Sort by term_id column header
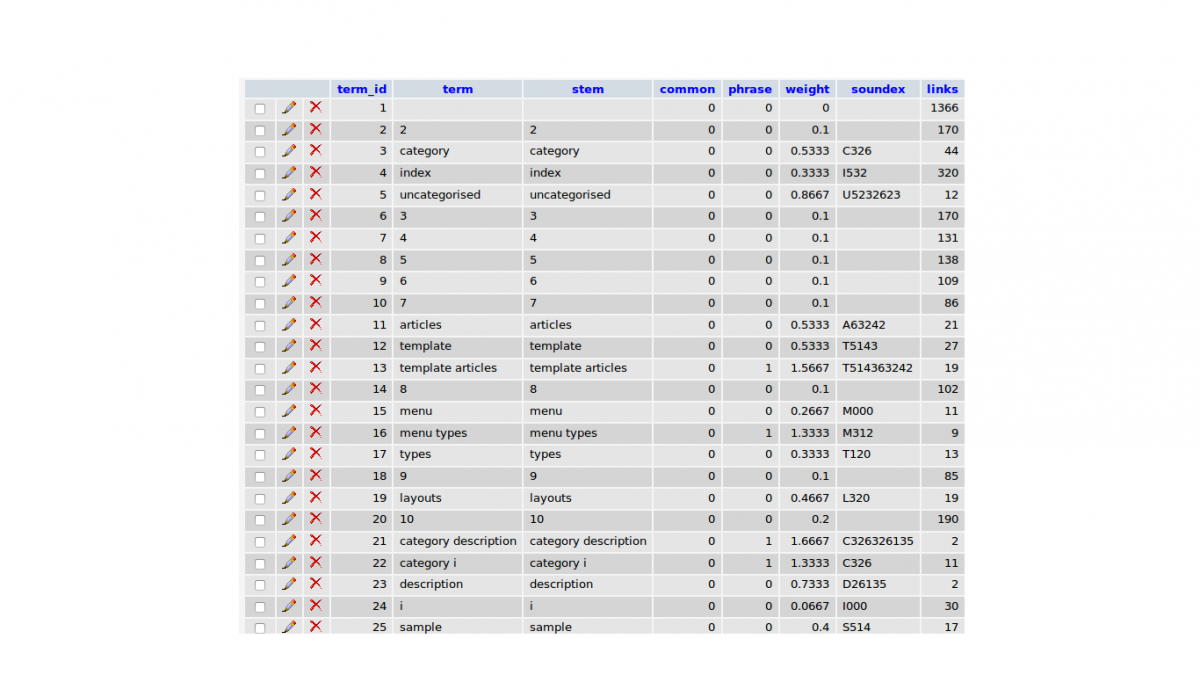Image resolution: width=1200 pixels, height=675 pixels. click(362, 89)
